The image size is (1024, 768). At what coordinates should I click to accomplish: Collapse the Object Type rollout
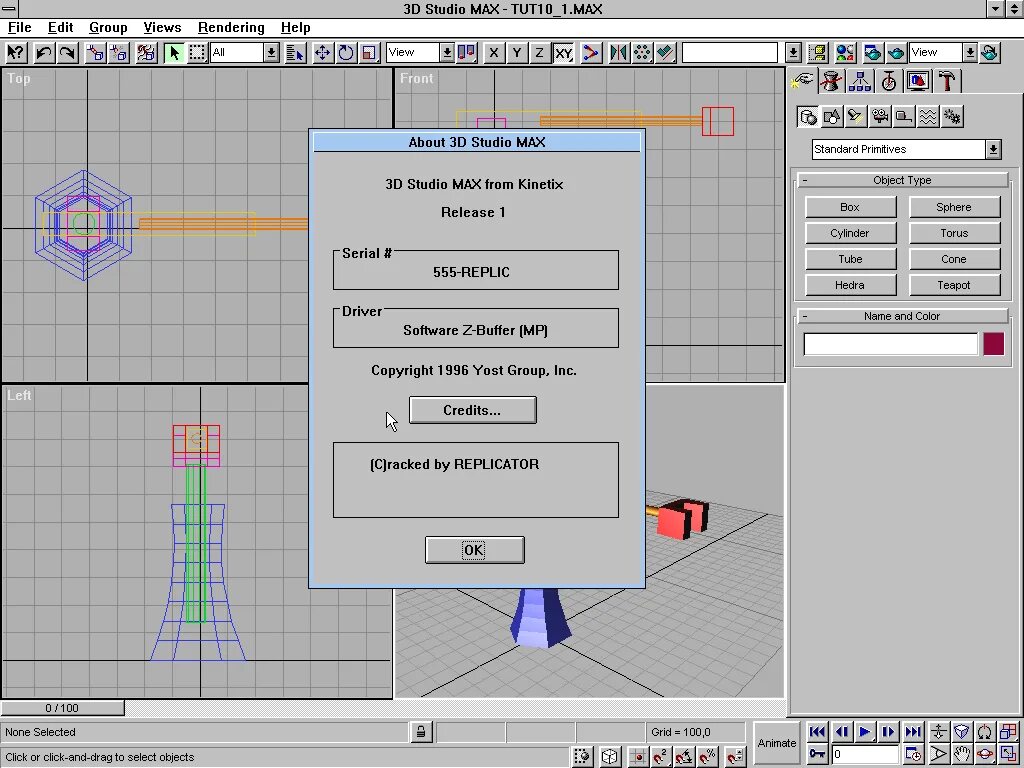903,180
